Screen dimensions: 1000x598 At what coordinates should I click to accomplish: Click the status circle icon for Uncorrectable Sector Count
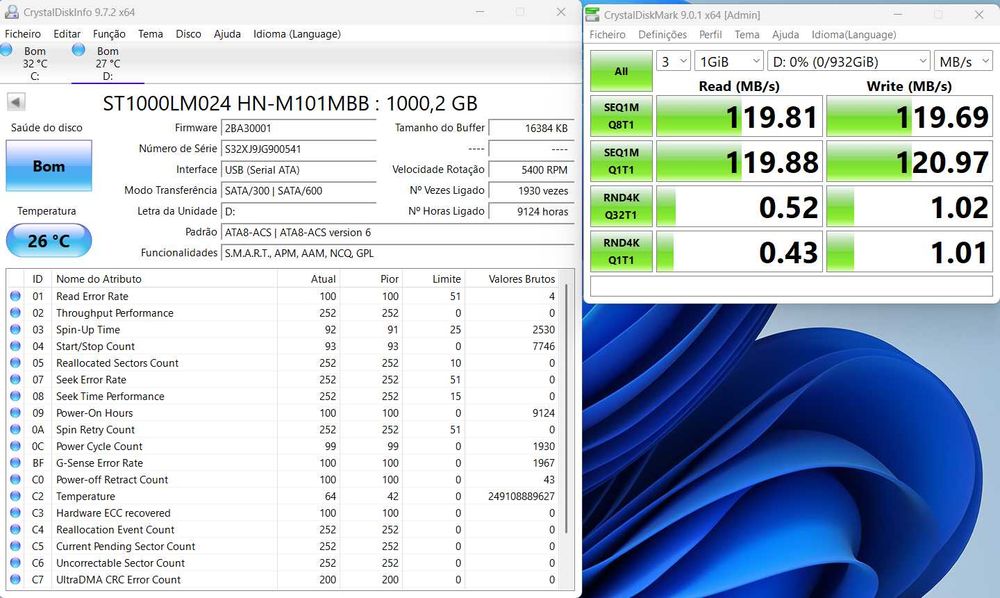tap(15, 562)
